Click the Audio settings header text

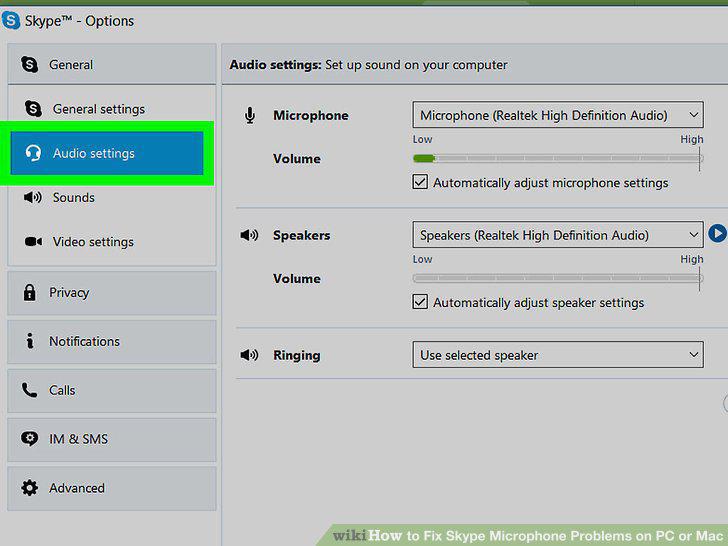(x=368, y=65)
